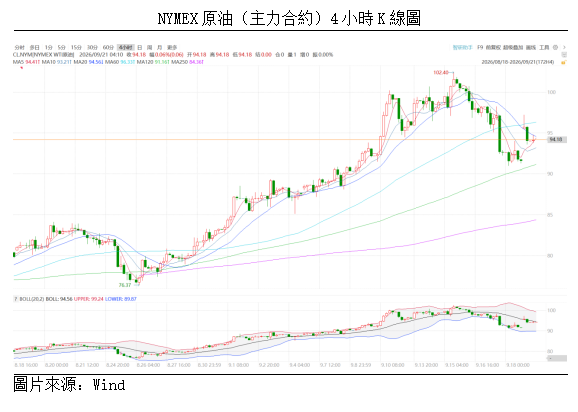Click the 76.37 low price label
This screenshot has width=578, height=412.
pyautogui.click(x=125, y=285)
